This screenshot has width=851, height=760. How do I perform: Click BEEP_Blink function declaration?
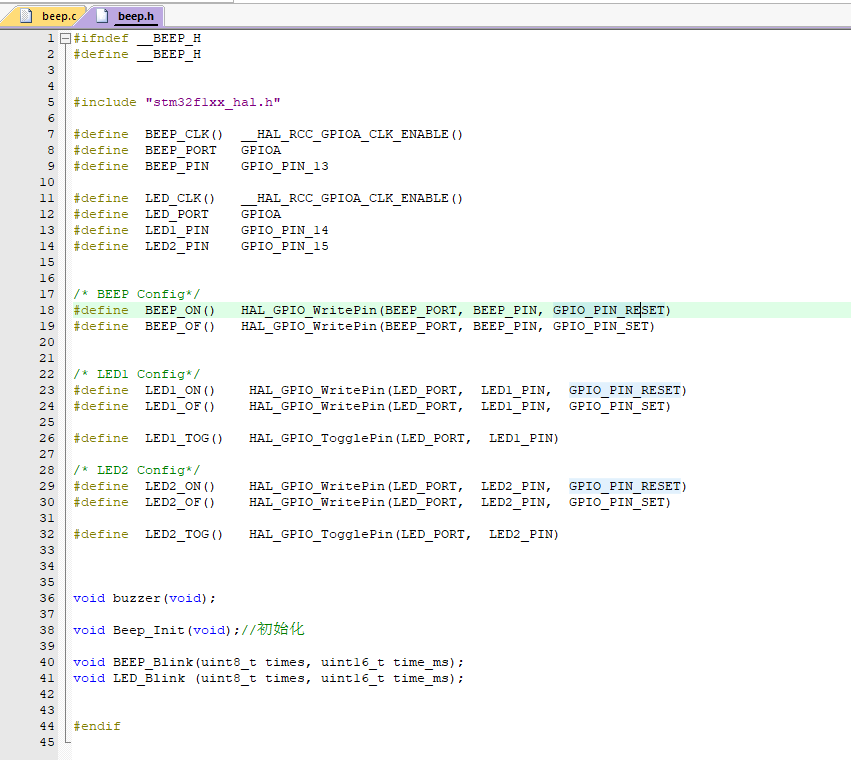(152, 662)
